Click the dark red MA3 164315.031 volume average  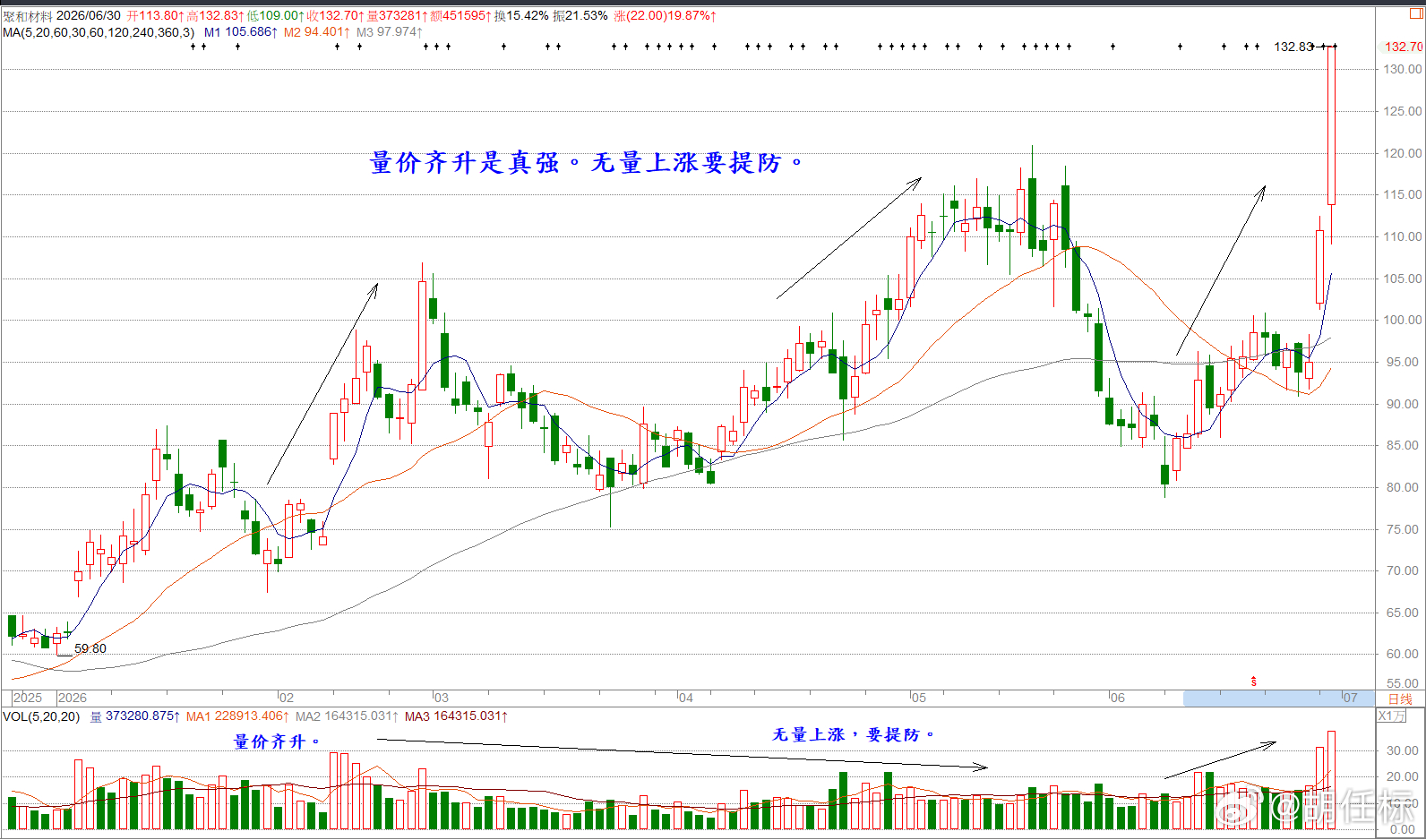click(457, 716)
